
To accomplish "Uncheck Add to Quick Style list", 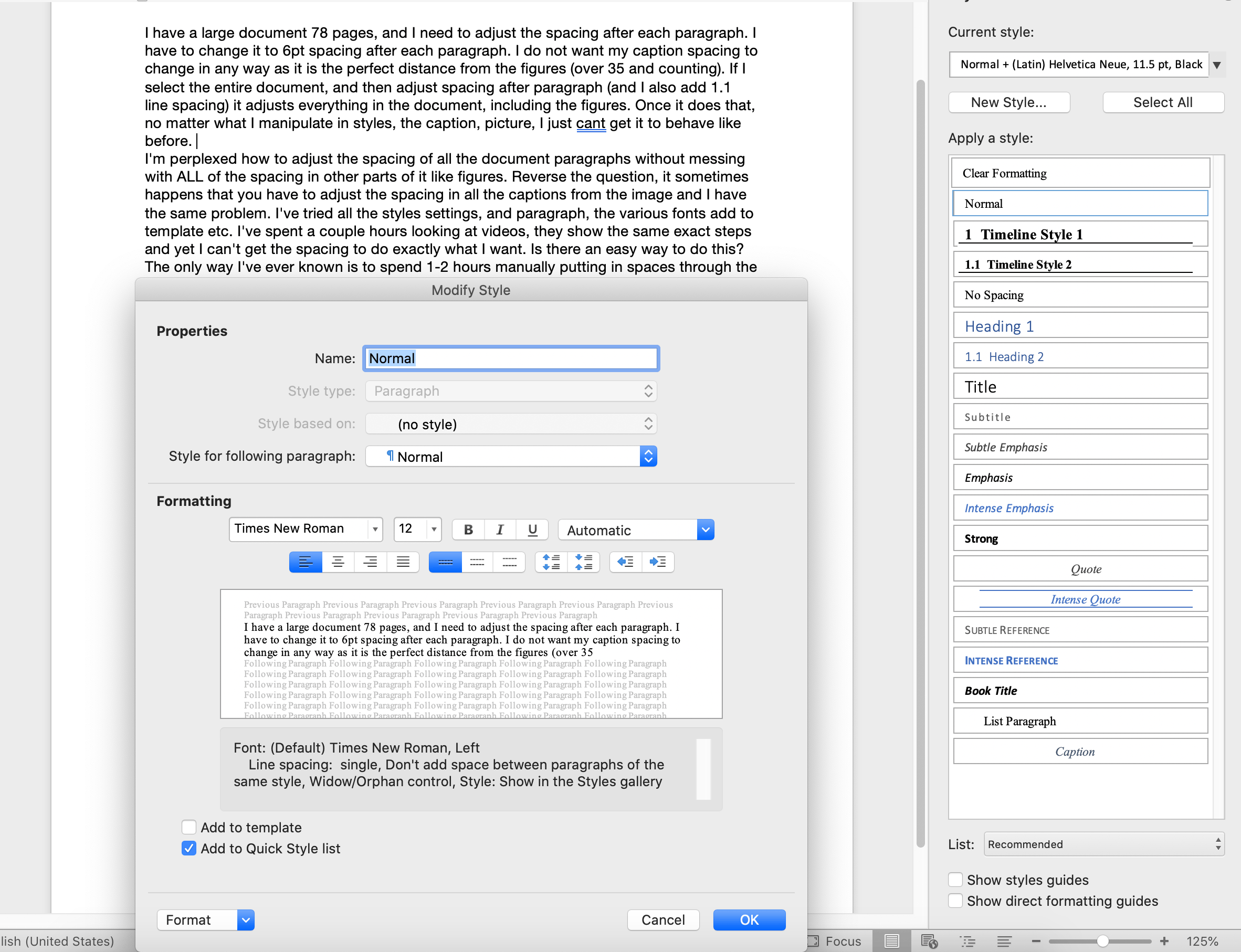I will point(190,848).
